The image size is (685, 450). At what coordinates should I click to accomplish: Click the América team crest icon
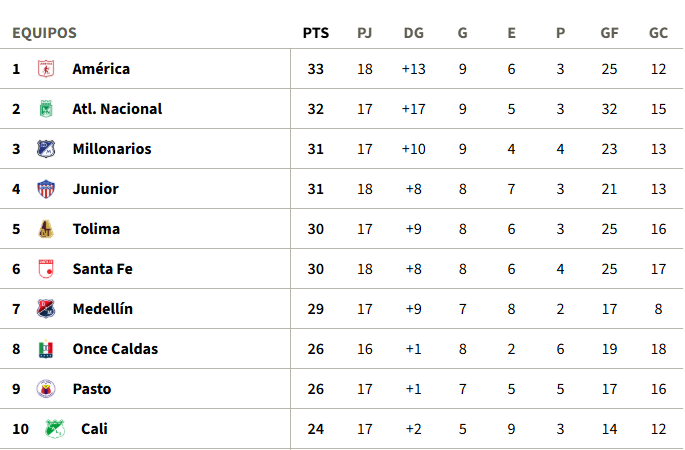(46, 69)
